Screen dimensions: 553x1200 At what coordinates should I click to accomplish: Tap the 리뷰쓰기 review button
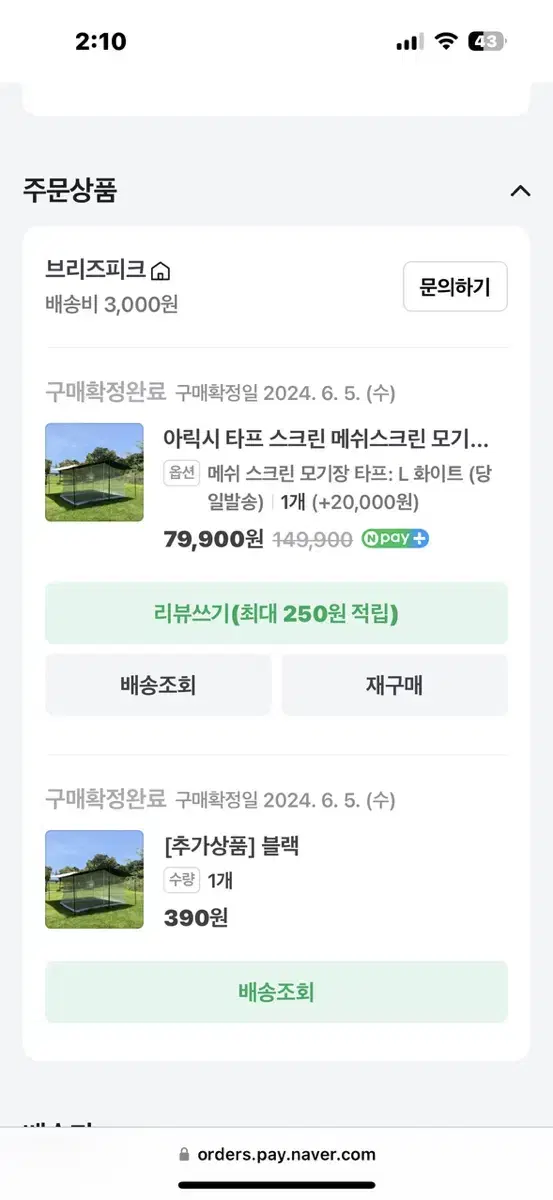point(276,613)
